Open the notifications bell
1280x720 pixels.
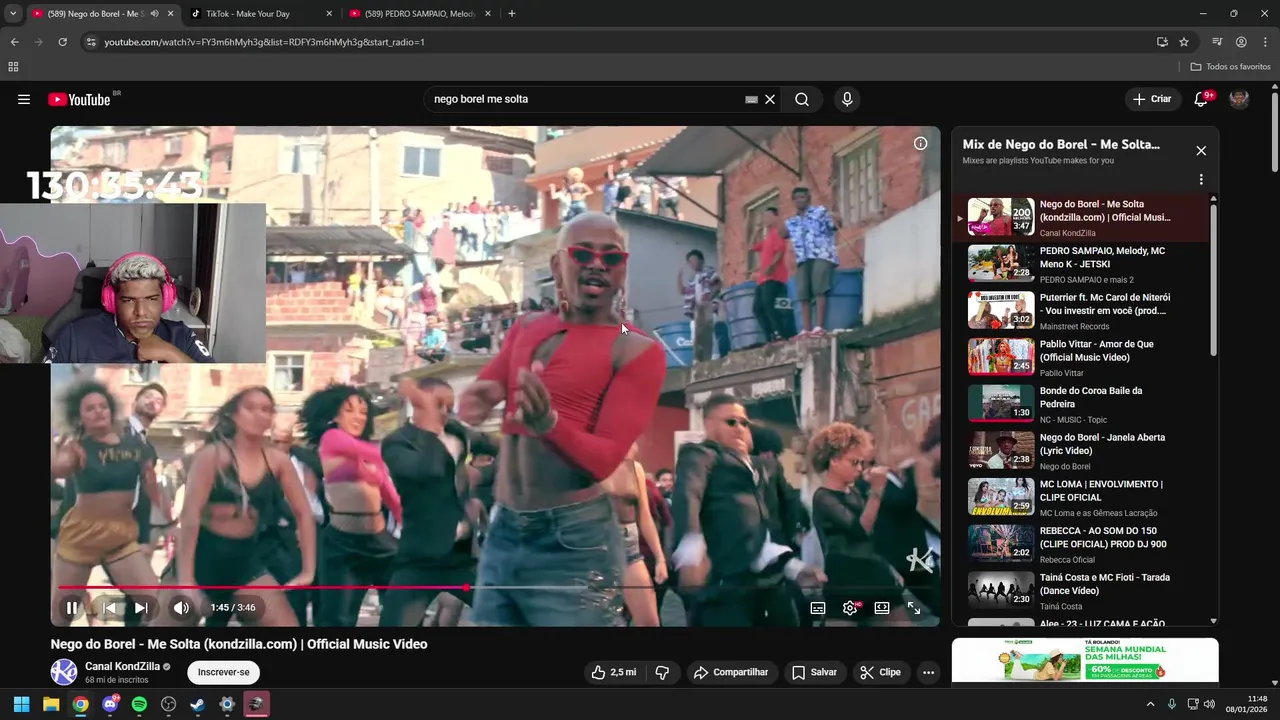point(1202,99)
